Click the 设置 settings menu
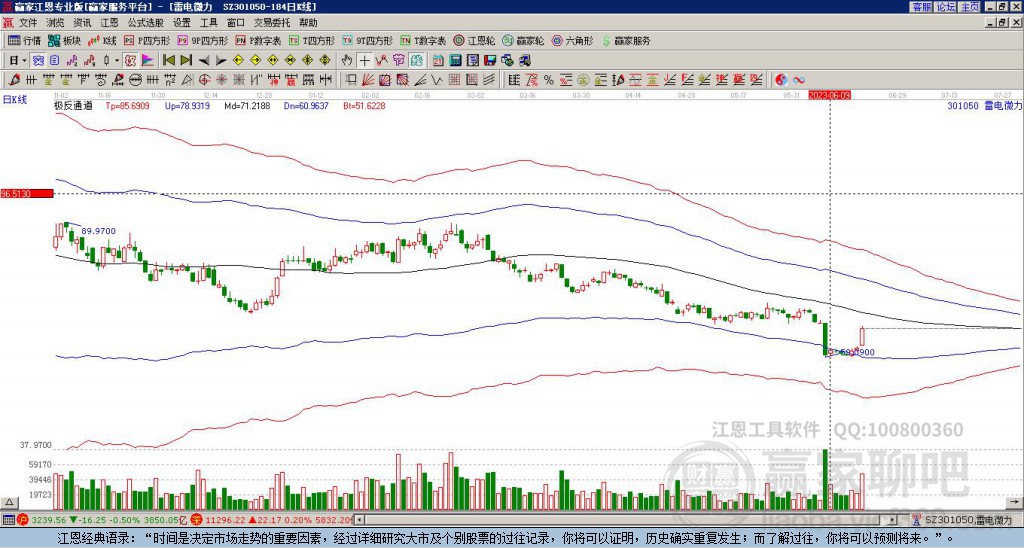The width and height of the screenshot is (1024, 548). tap(182, 23)
